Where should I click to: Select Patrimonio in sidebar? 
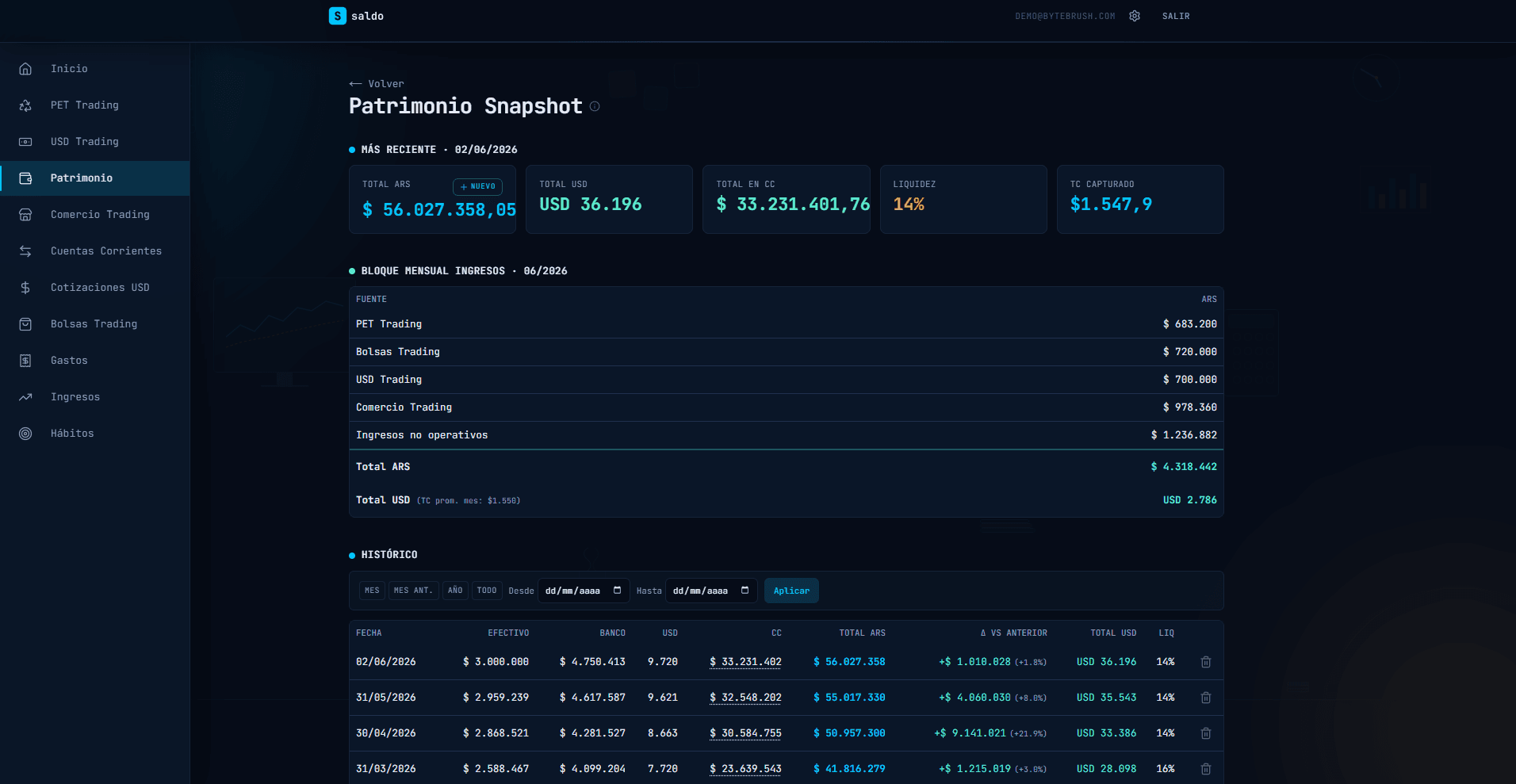(x=95, y=178)
